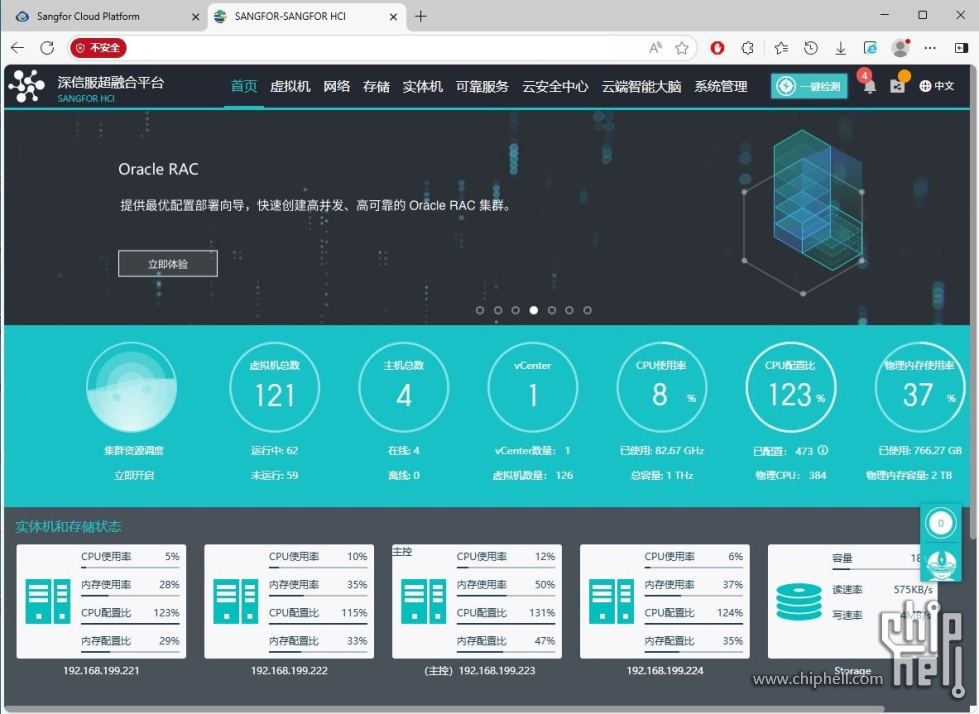Viewport: 979px width, 714px height.
Task: Open the browser profile avatar
Action: 900,48
